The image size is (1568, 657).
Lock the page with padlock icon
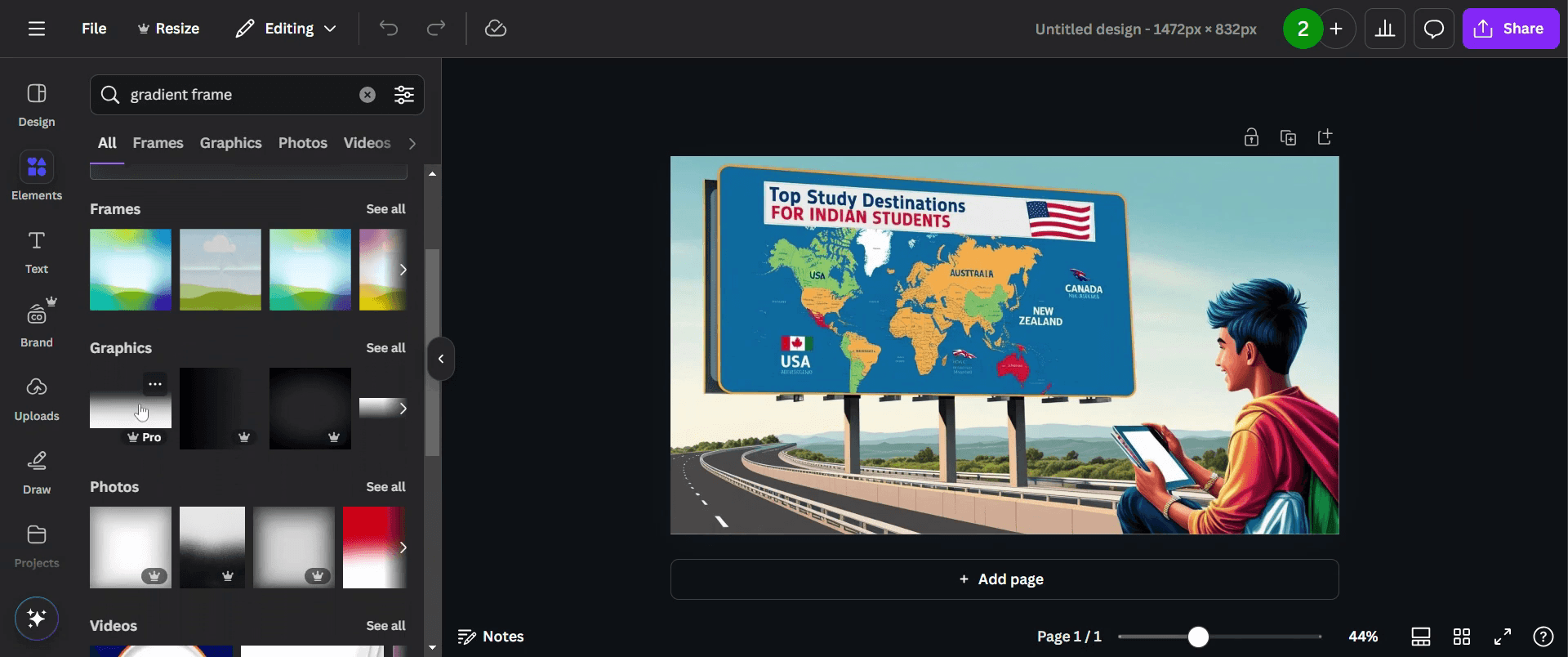click(x=1251, y=137)
